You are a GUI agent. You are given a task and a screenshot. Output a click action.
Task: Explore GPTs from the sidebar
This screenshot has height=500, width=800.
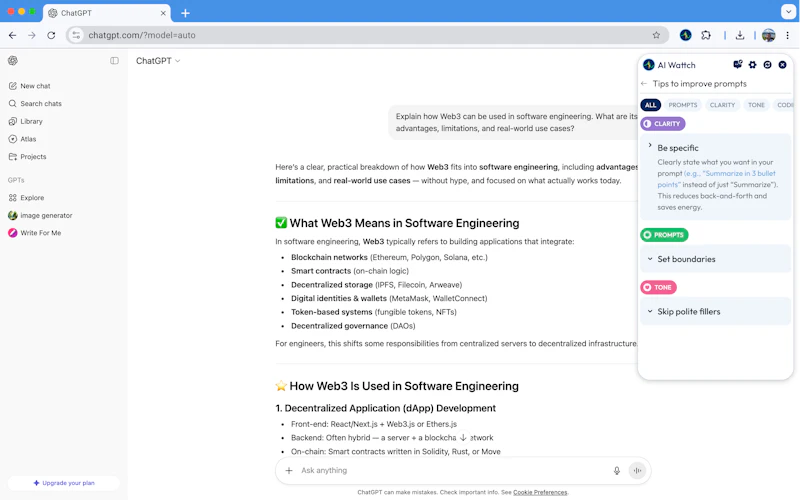[x=27, y=197]
